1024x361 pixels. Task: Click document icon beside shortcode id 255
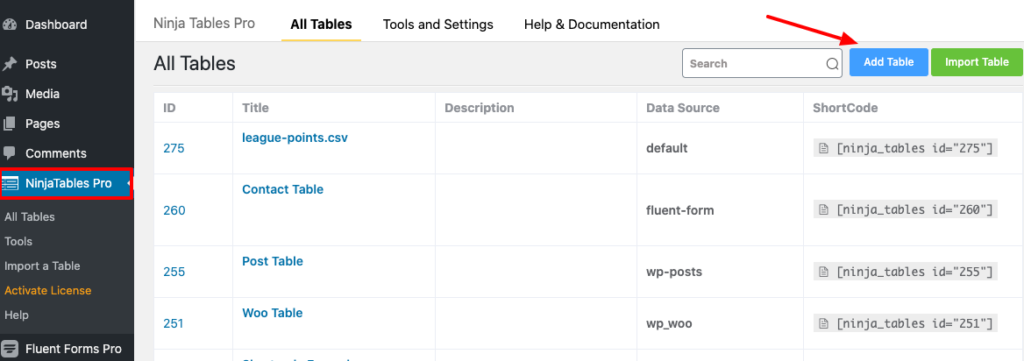point(824,272)
